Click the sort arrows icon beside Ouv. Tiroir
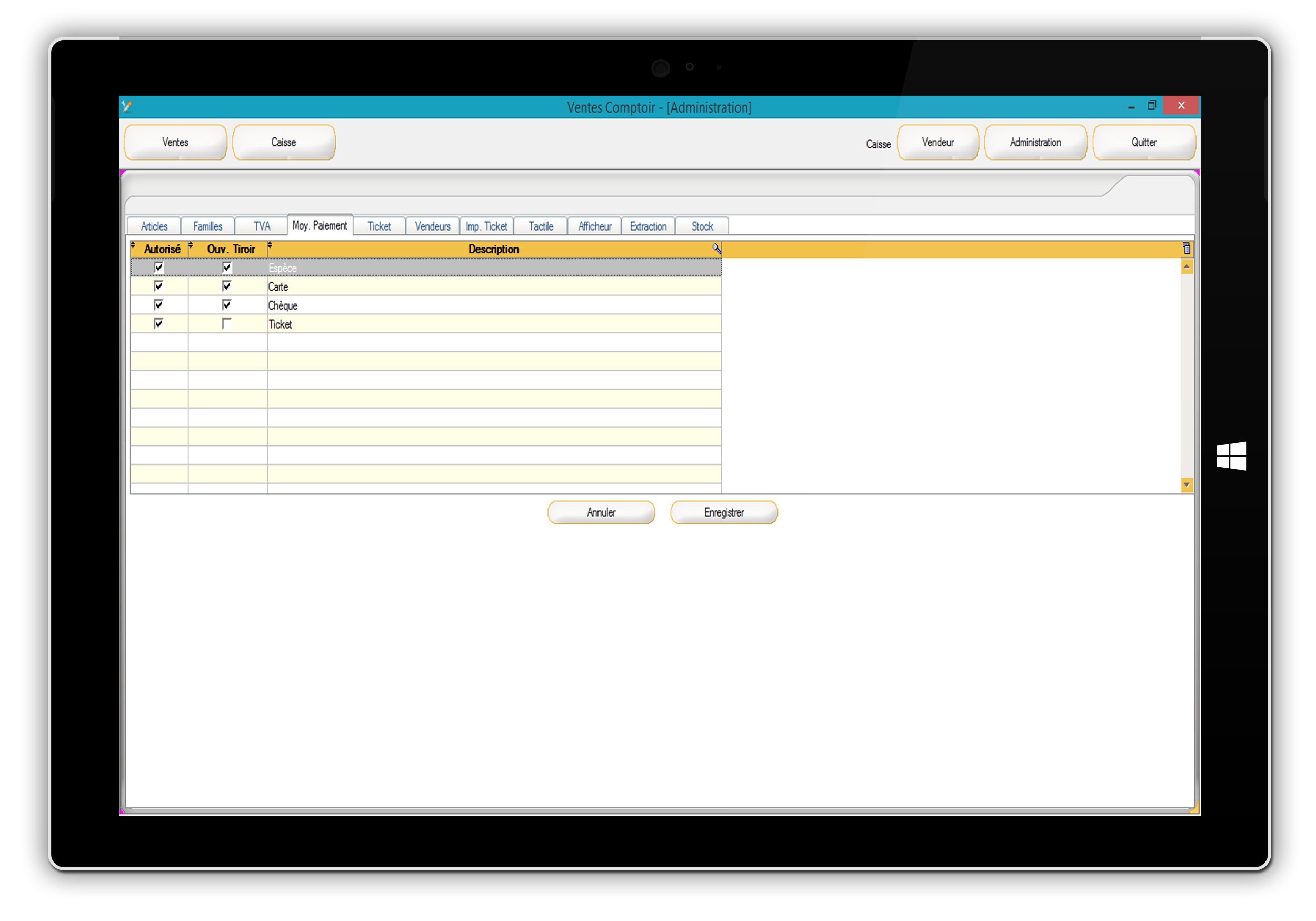1316x921 pixels. (191, 246)
